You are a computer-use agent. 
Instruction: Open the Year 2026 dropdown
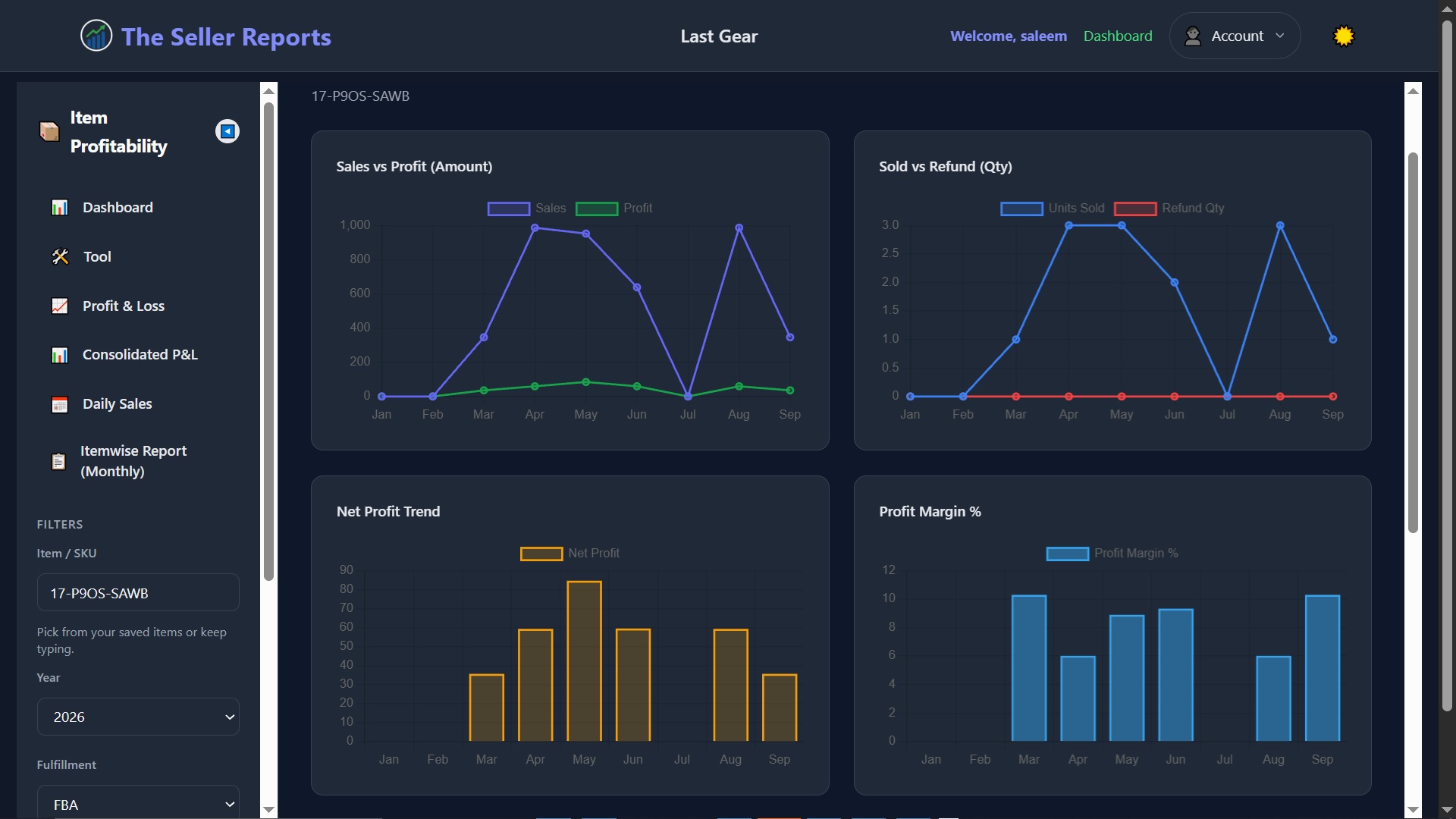tap(138, 717)
